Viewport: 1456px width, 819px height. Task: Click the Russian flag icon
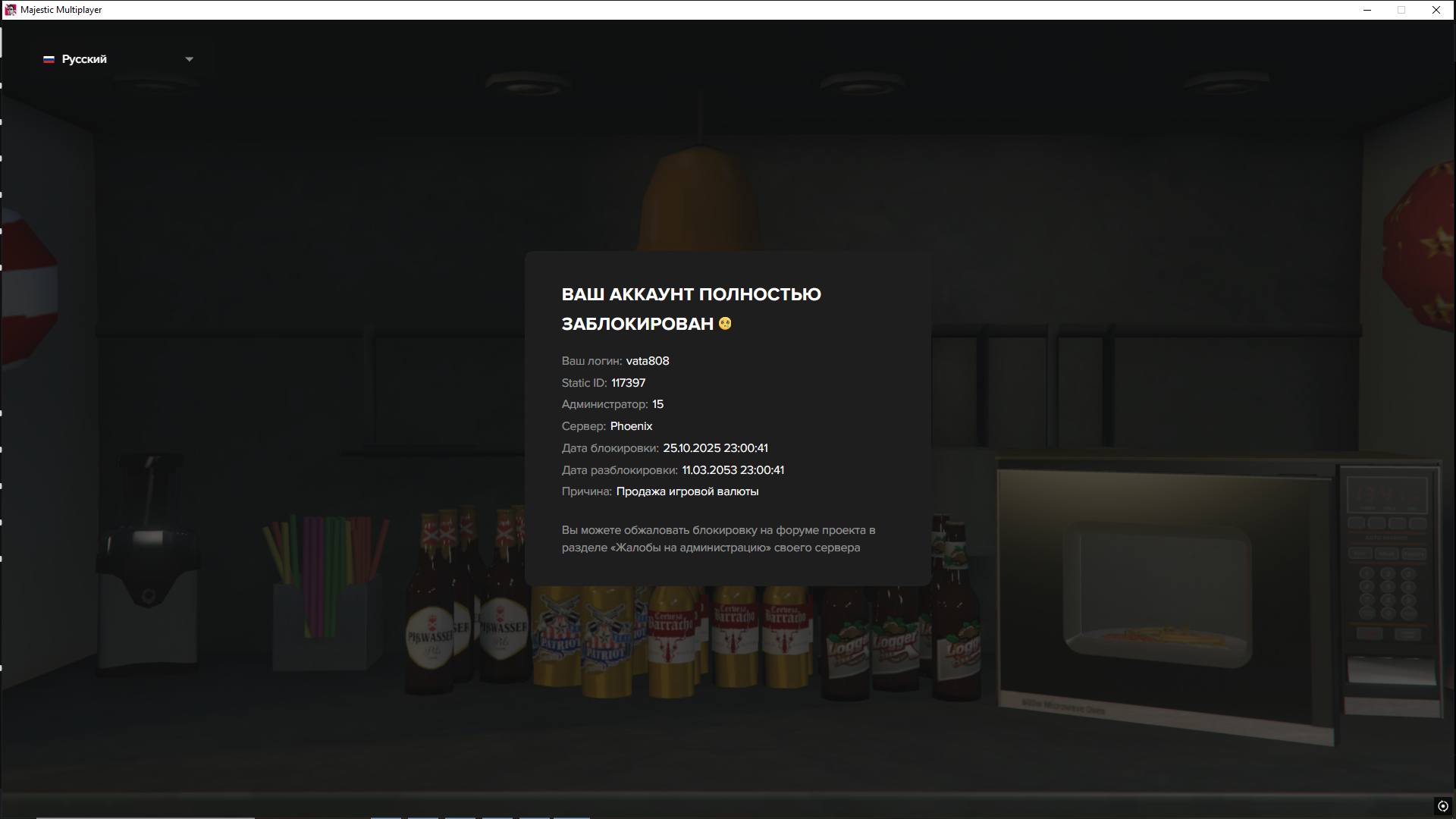coord(49,59)
